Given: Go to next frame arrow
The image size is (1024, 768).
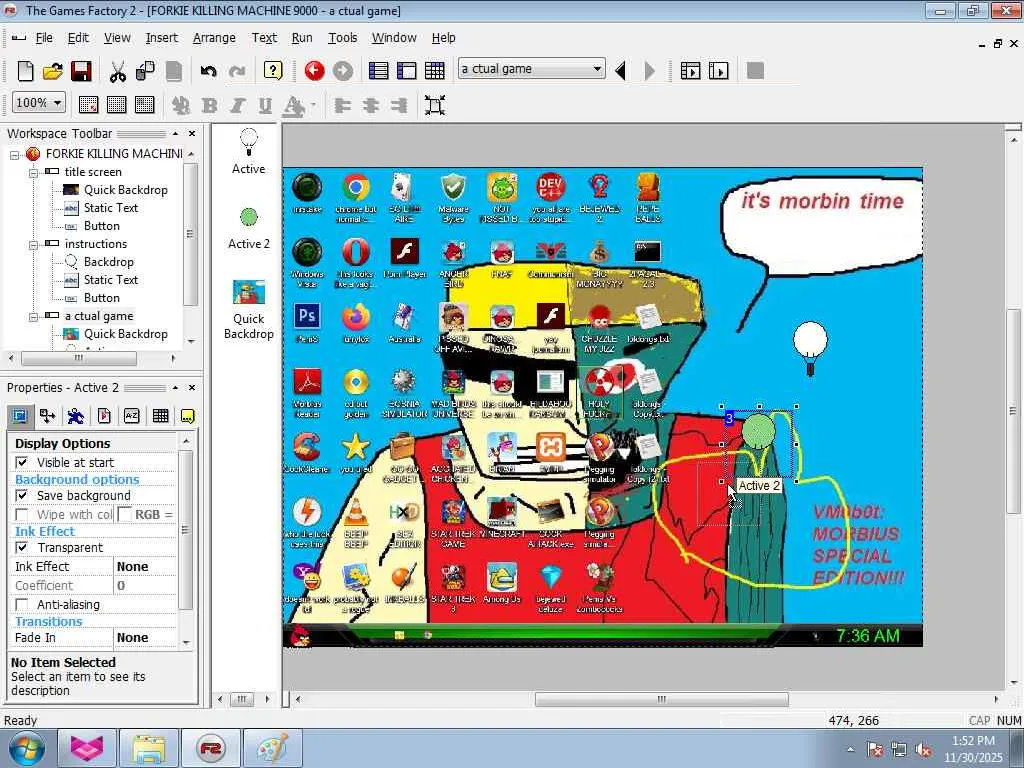Looking at the screenshot, I should tap(649, 71).
